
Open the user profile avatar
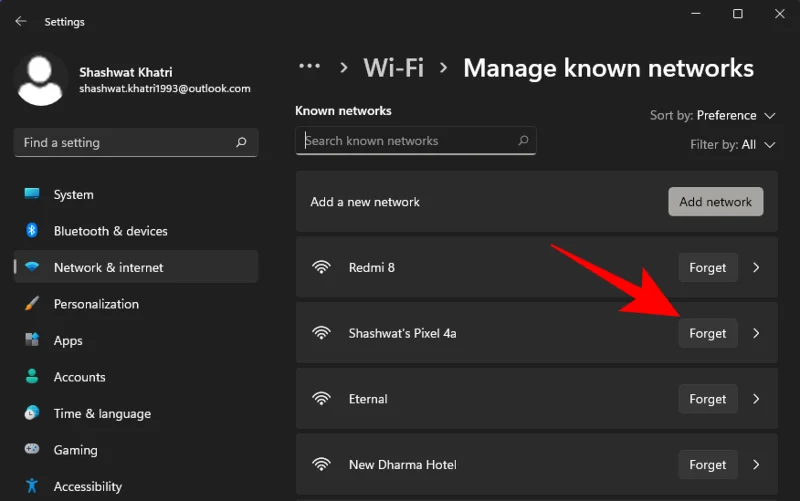point(40,81)
